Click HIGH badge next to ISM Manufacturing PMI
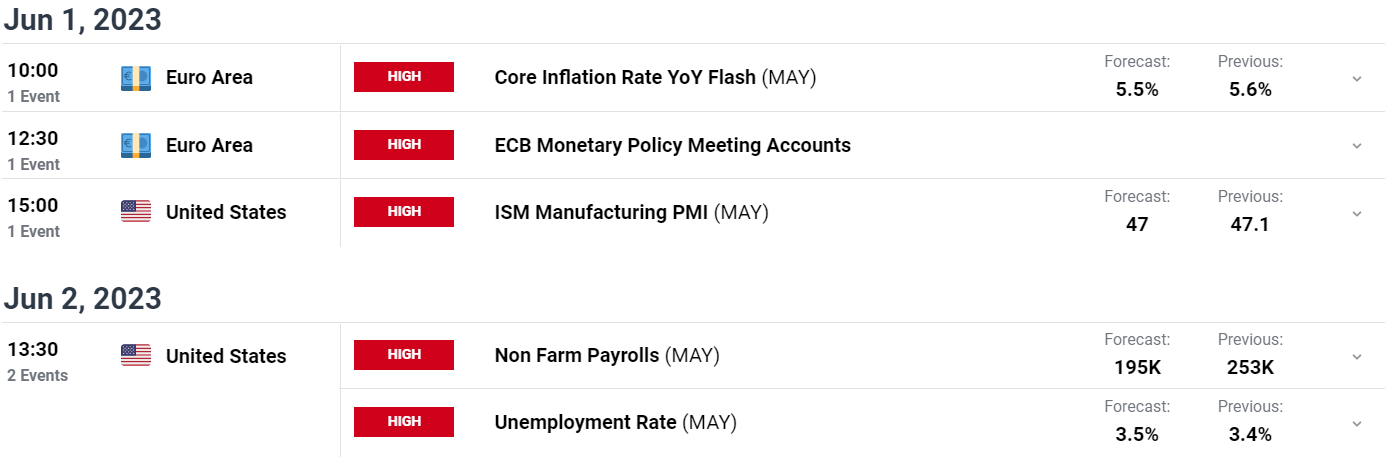 [404, 212]
